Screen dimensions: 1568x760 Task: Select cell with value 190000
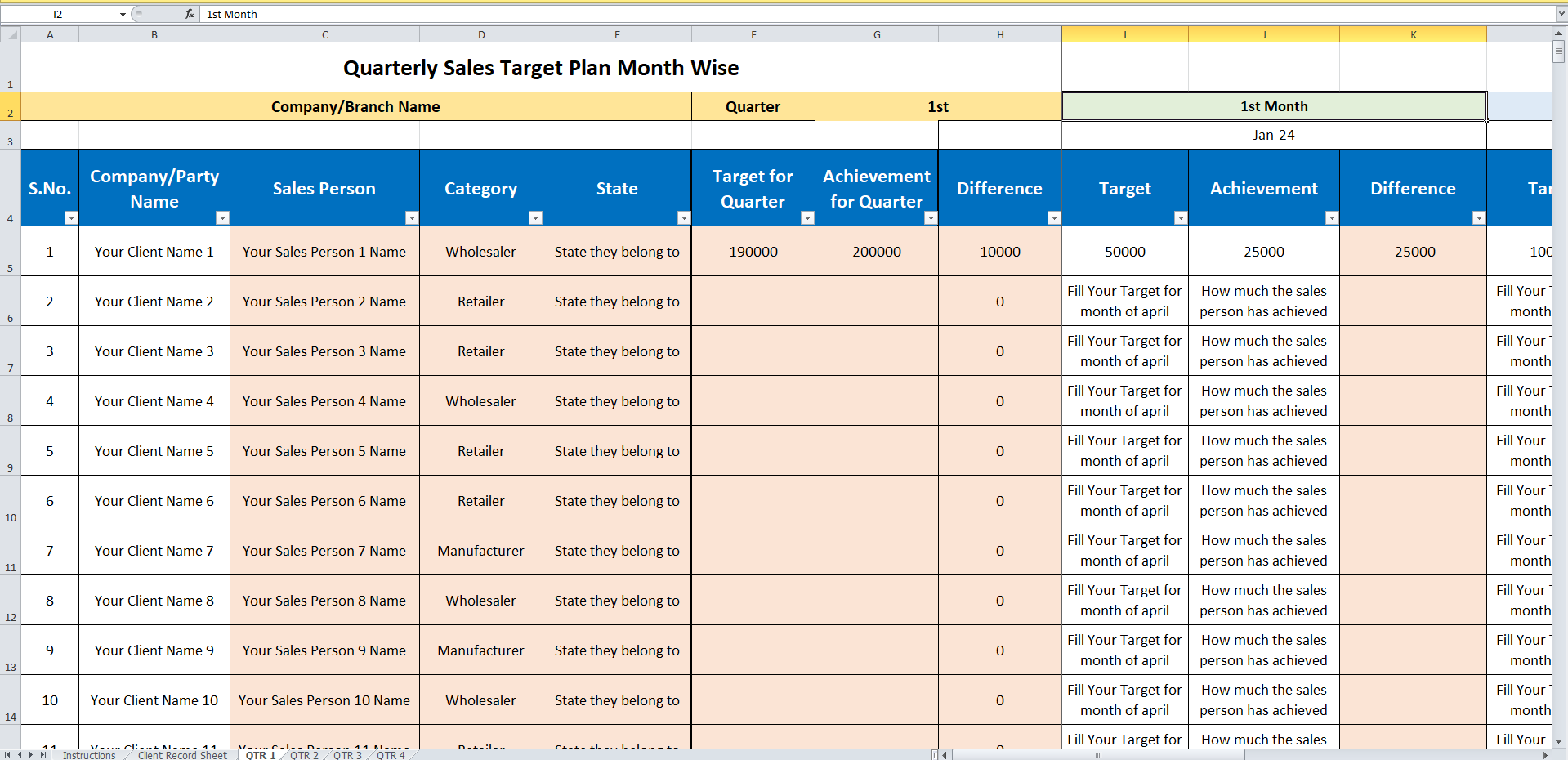[753, 252]
